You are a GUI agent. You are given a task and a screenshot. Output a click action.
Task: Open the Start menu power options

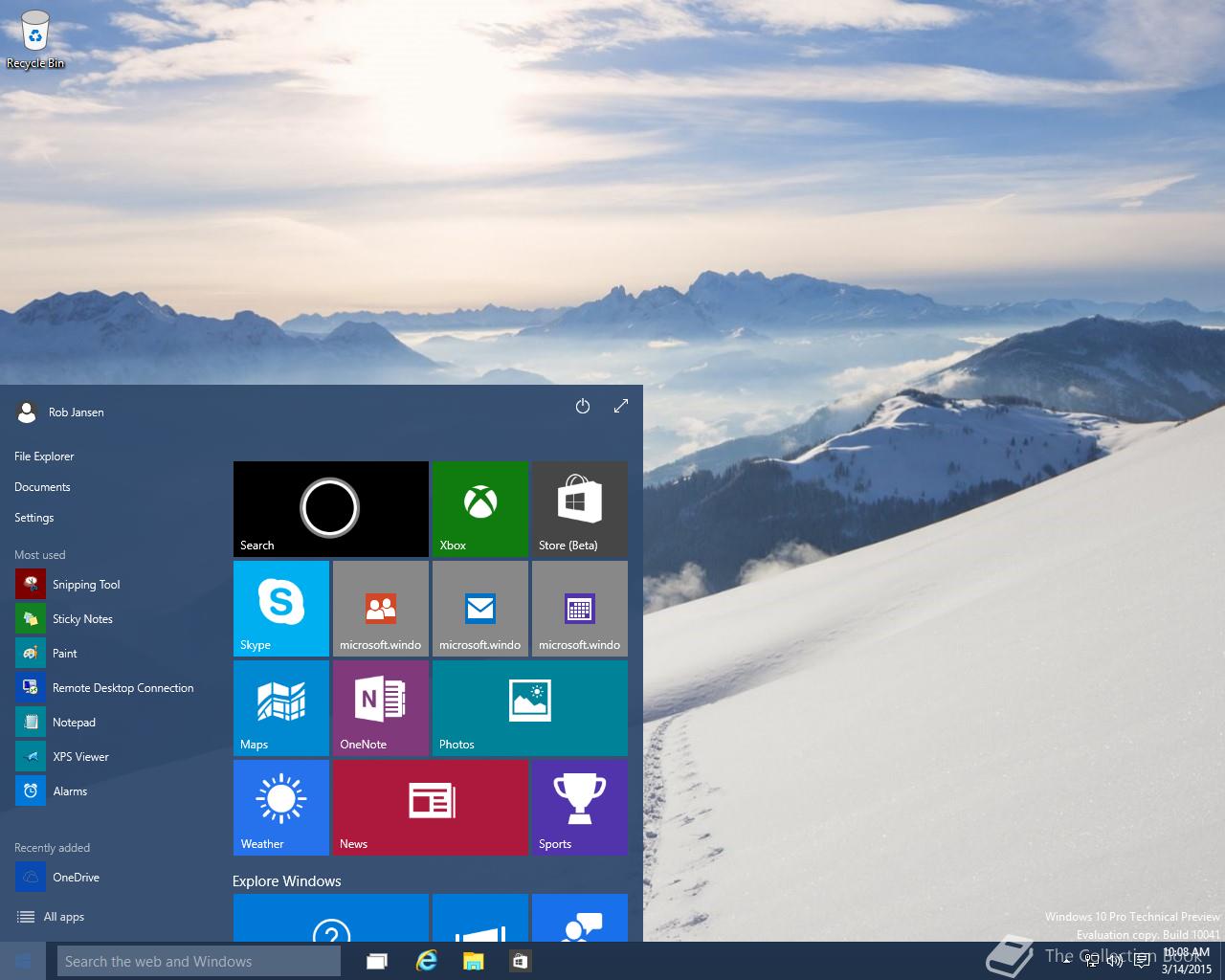pyautogui.click(x=583, y=406)
